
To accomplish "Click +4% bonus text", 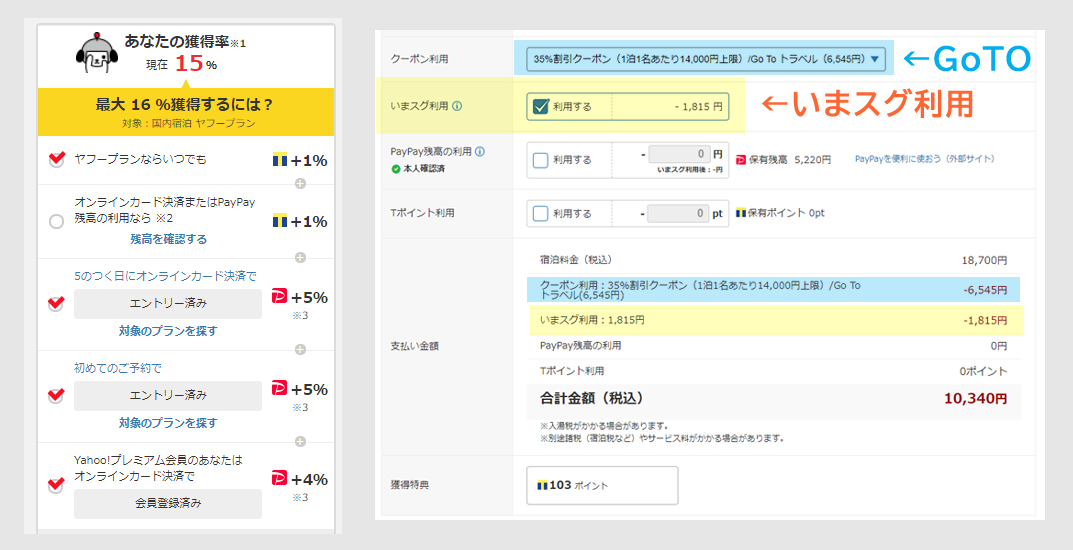I will point(309,479).
